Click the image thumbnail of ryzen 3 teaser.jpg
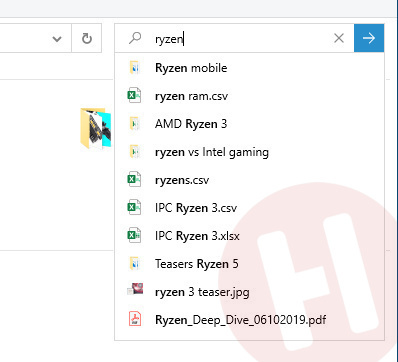This screenshot has height=362, width=398. coord(135,289)
